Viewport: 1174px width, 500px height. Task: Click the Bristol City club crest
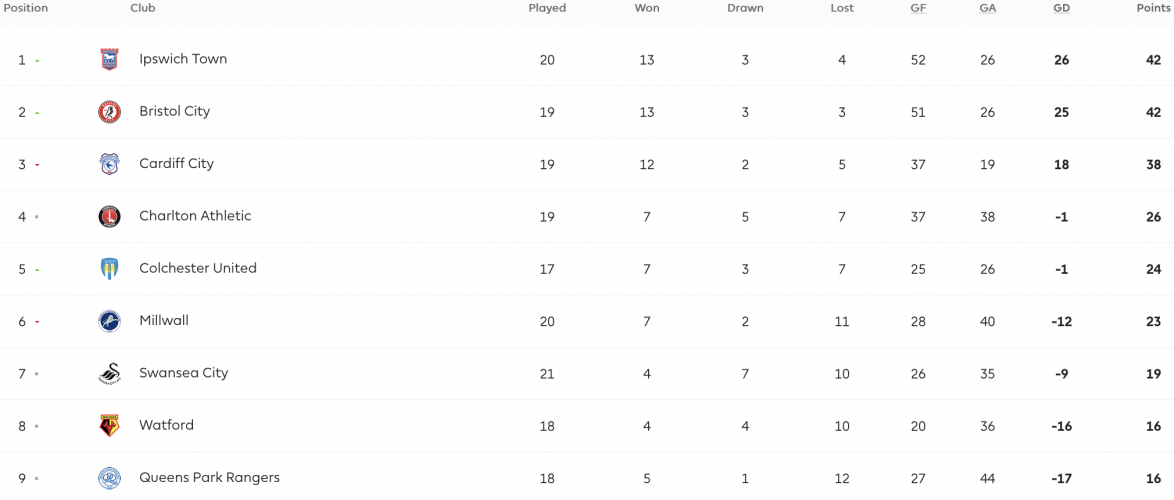click(x=109, y=112)
